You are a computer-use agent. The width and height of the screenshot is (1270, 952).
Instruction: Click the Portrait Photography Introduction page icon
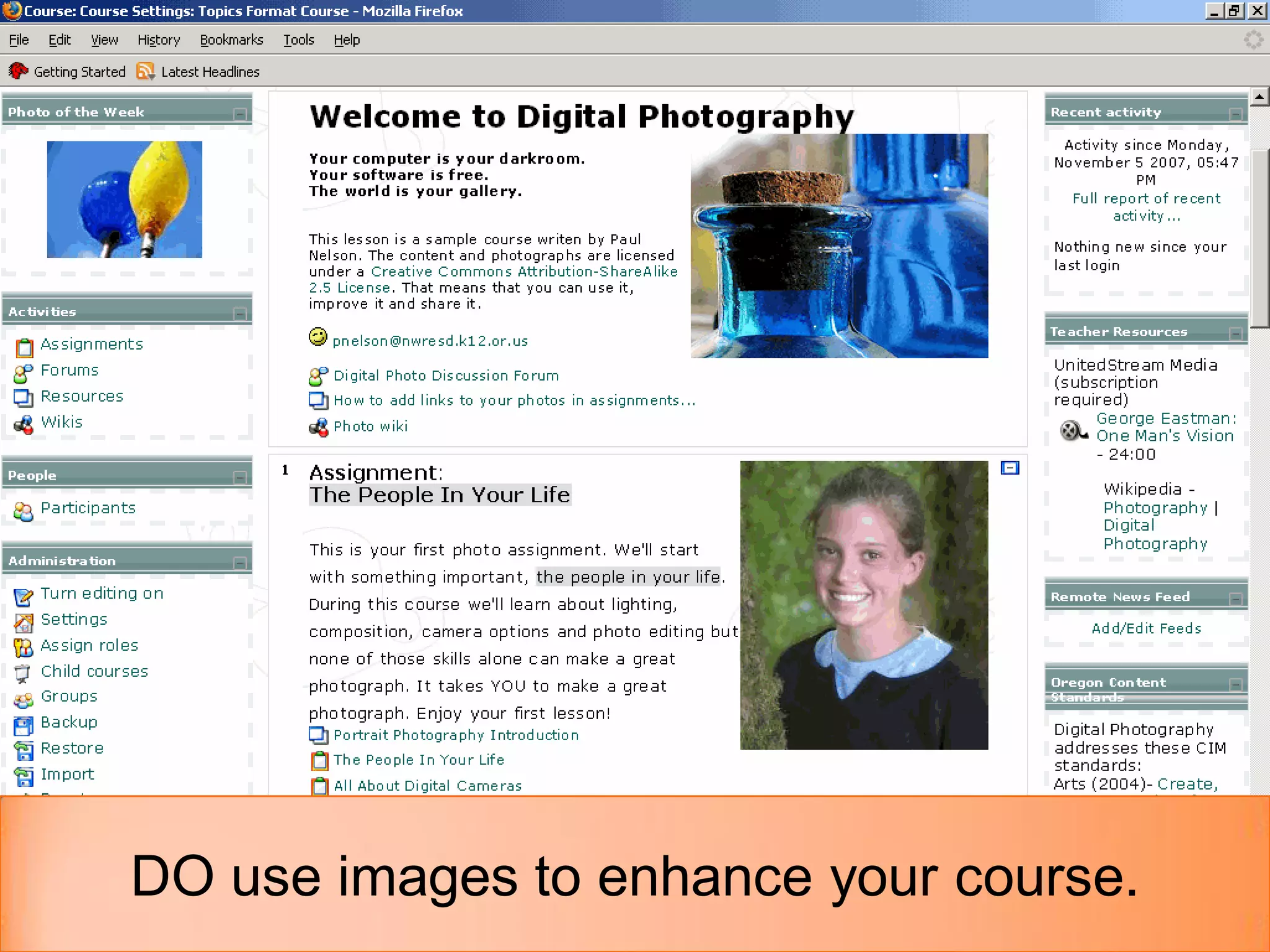click(318, 736)
